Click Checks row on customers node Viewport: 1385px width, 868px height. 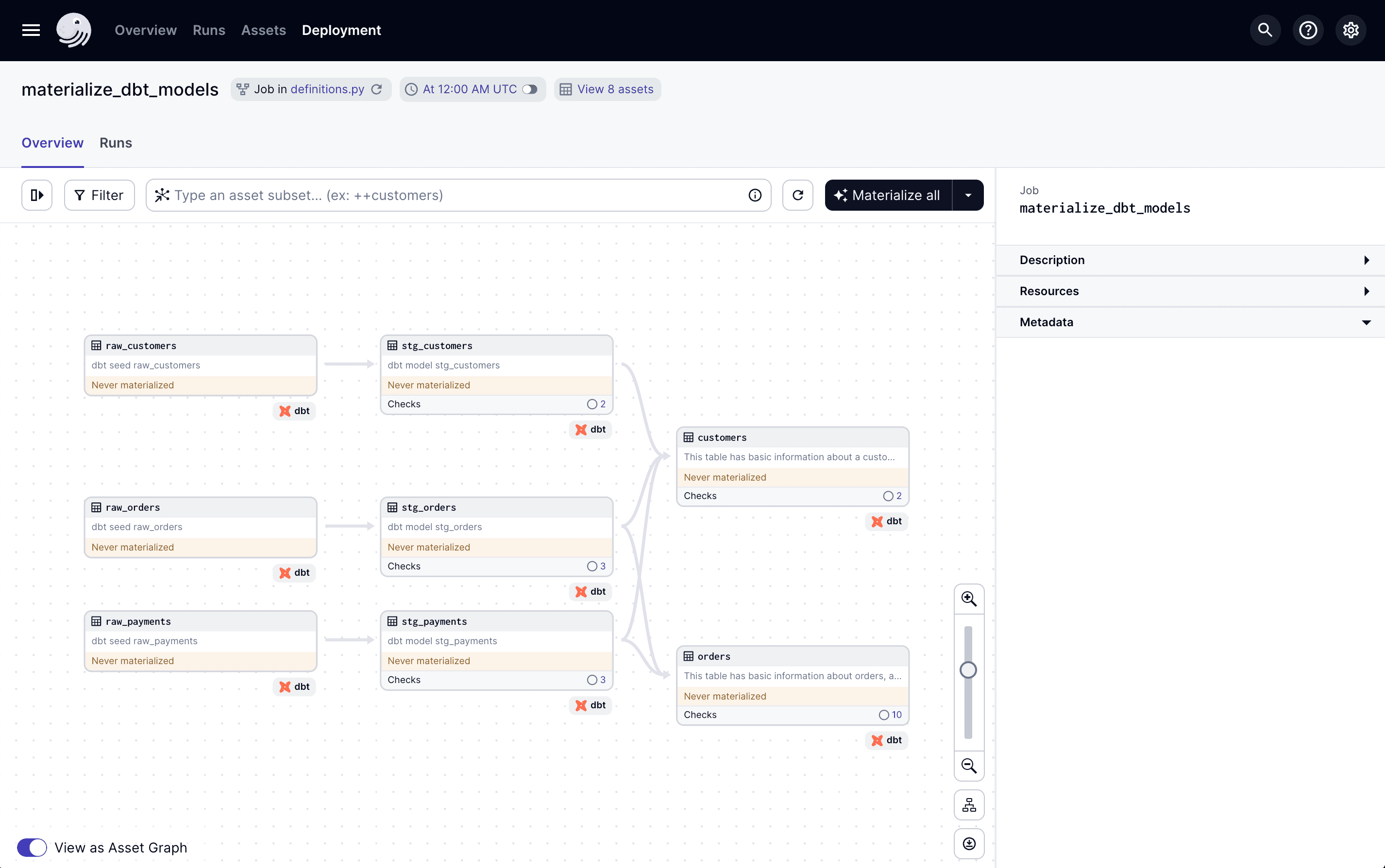coord(793,496)
